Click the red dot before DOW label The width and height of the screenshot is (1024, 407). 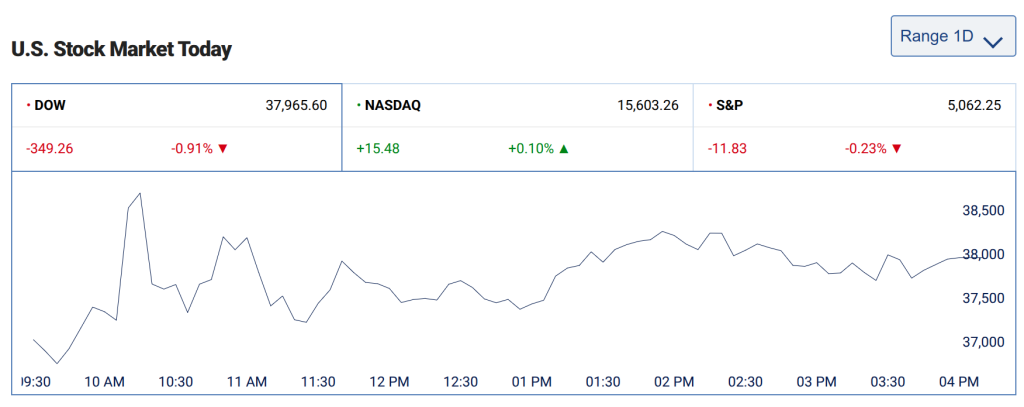[27, 105]
